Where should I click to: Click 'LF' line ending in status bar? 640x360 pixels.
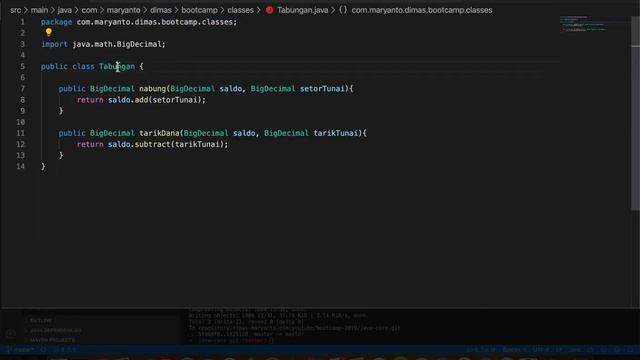coord(559,350)
